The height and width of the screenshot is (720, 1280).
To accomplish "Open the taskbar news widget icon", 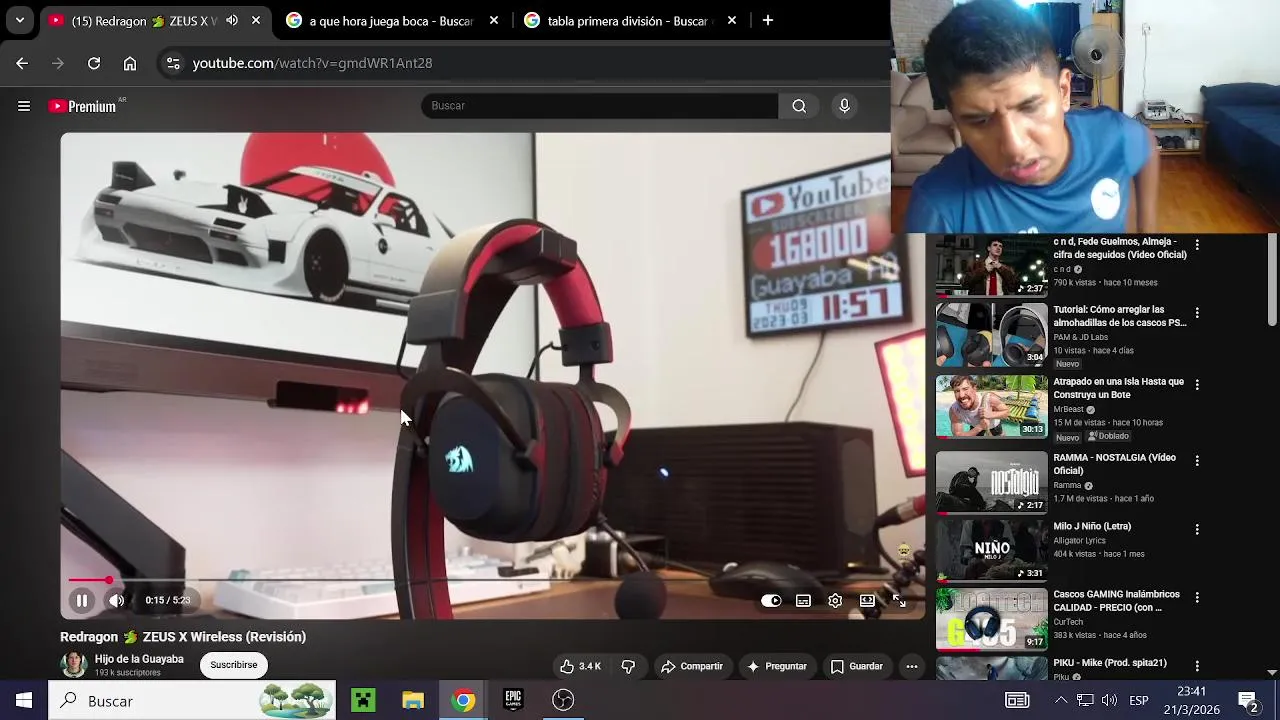I will (1017, 701).
